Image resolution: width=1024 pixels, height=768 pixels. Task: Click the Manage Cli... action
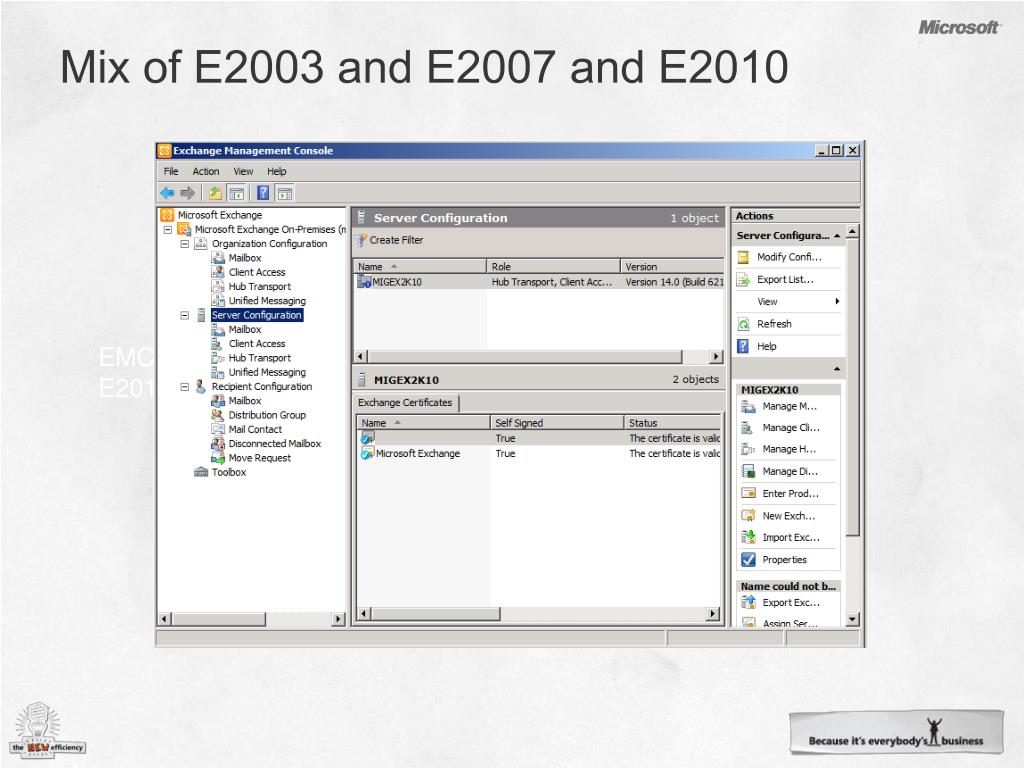coord(791,428)
